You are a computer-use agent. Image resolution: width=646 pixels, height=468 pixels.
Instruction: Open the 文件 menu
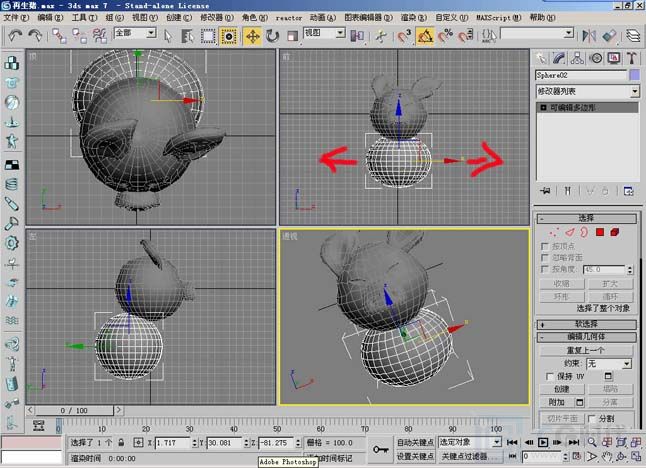(16, 18)
